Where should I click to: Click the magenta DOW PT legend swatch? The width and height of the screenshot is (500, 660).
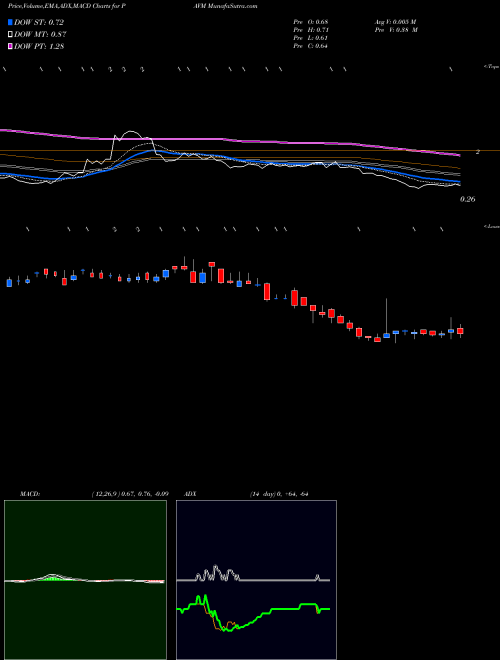click(11, 46)
